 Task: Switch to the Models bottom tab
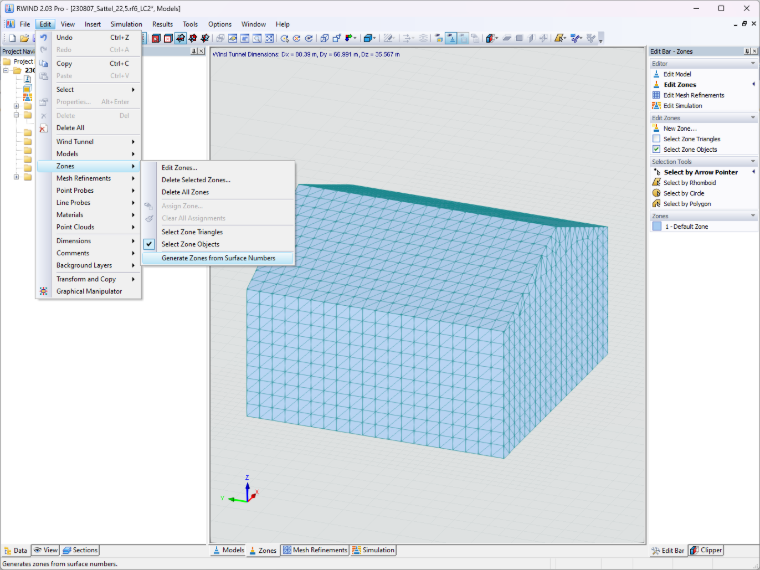[228, 550]
